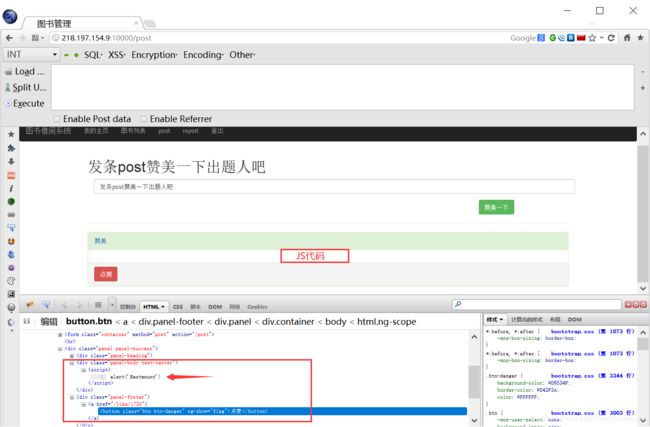Click the Firebug search box
650x427 pixels.
tap(537, 304)
